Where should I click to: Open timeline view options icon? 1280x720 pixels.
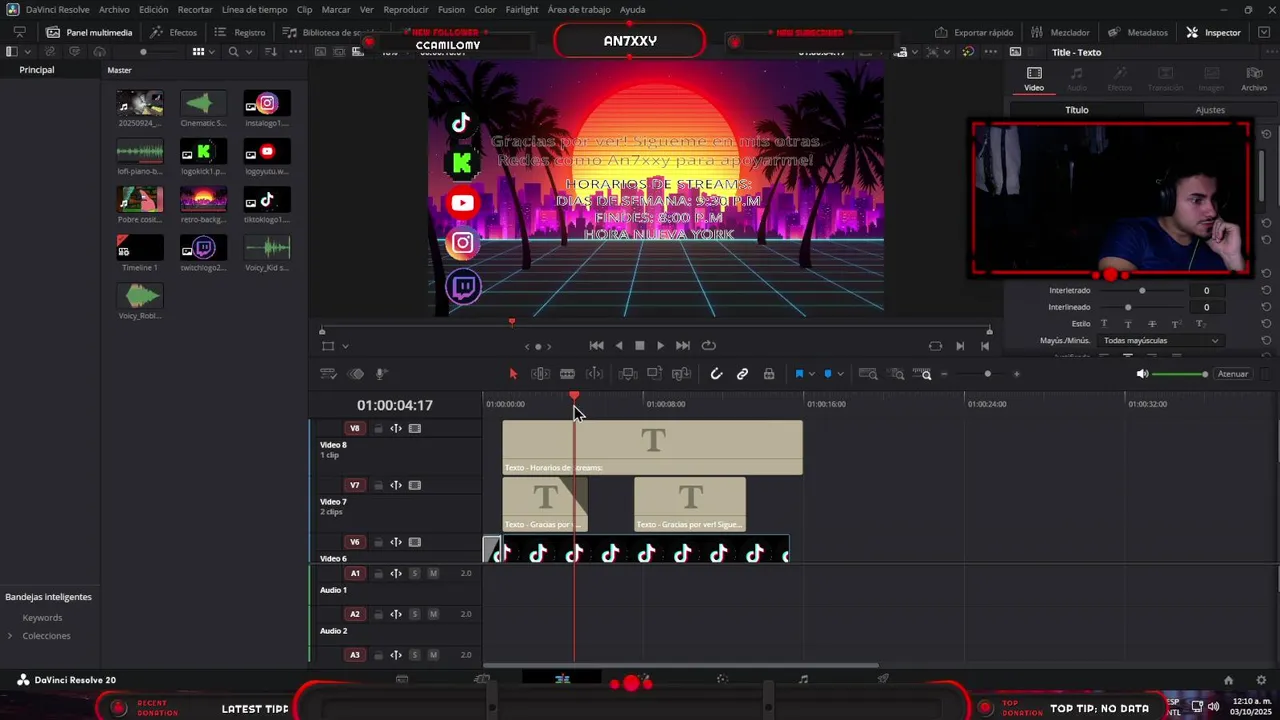[x=328, y=374]
